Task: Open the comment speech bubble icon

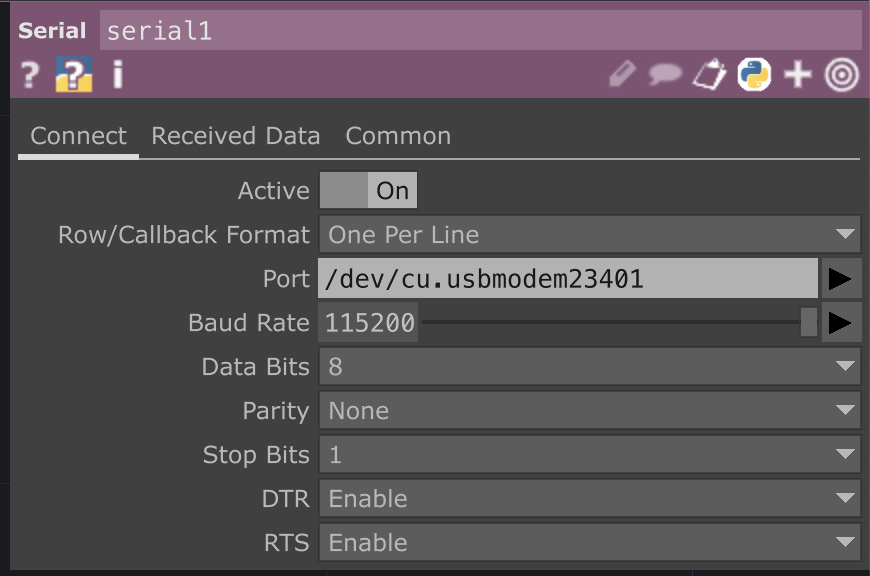Action: [665, 75]
